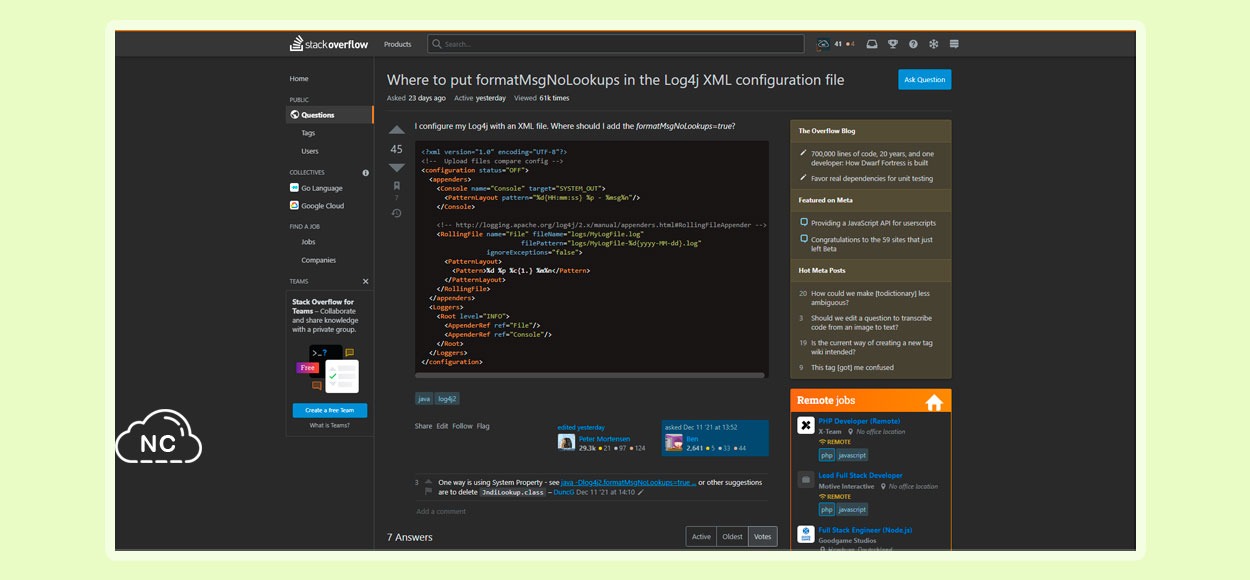1250x580 pixels.
Task: Open the Go Language collective
Action: (x=316, y=188)
